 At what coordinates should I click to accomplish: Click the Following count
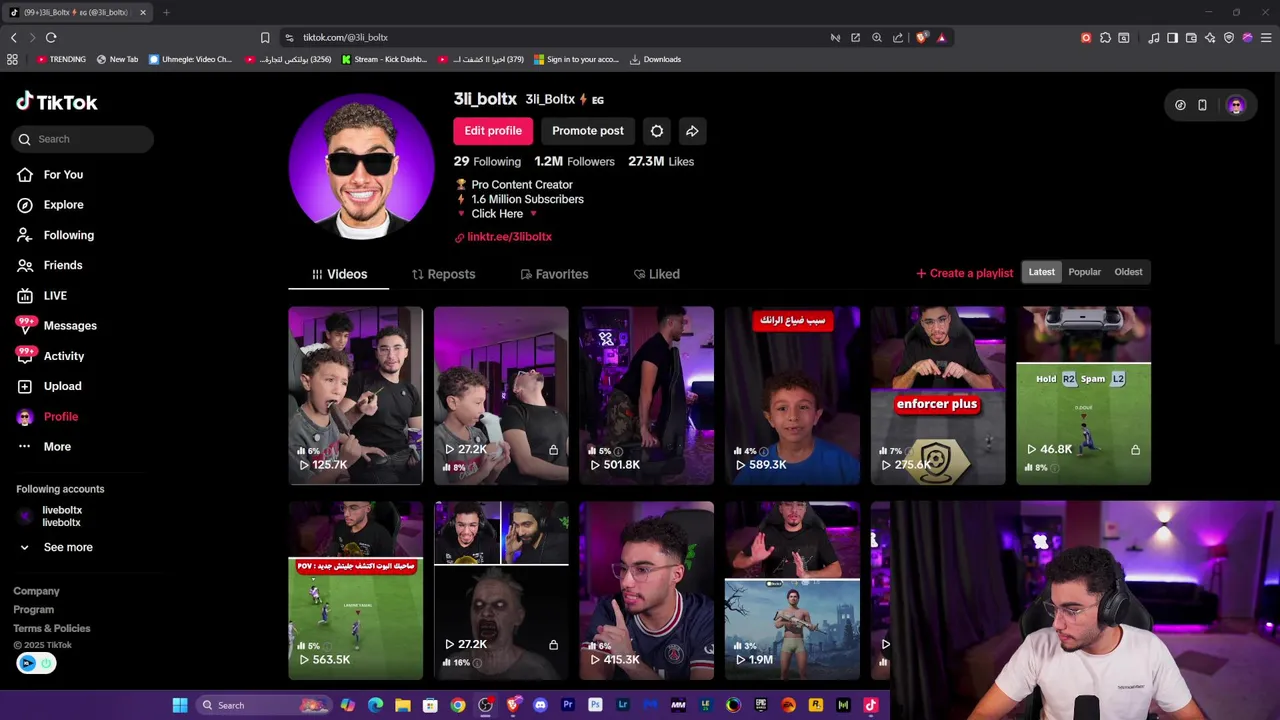pyautogui.click(x=487, y=161)
